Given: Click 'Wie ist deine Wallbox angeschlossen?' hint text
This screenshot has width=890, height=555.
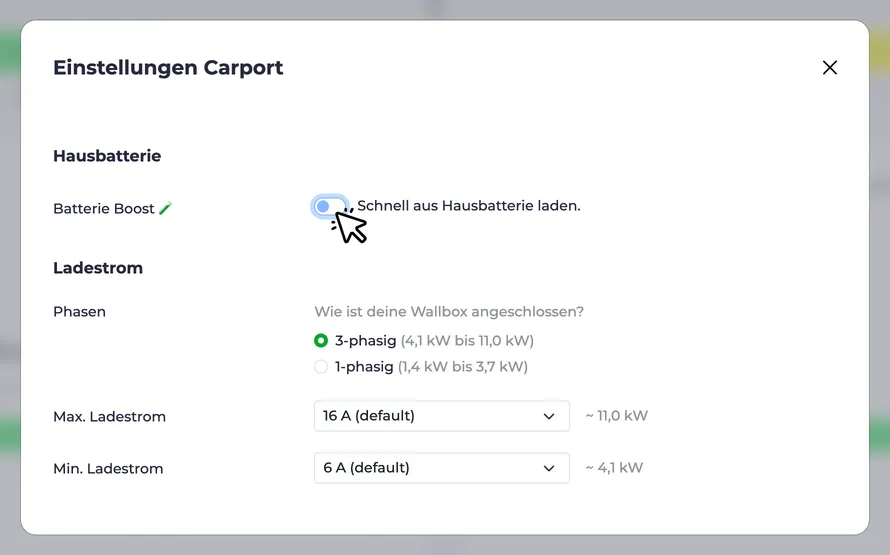Looking at the screenshot, I should [449, 312].
